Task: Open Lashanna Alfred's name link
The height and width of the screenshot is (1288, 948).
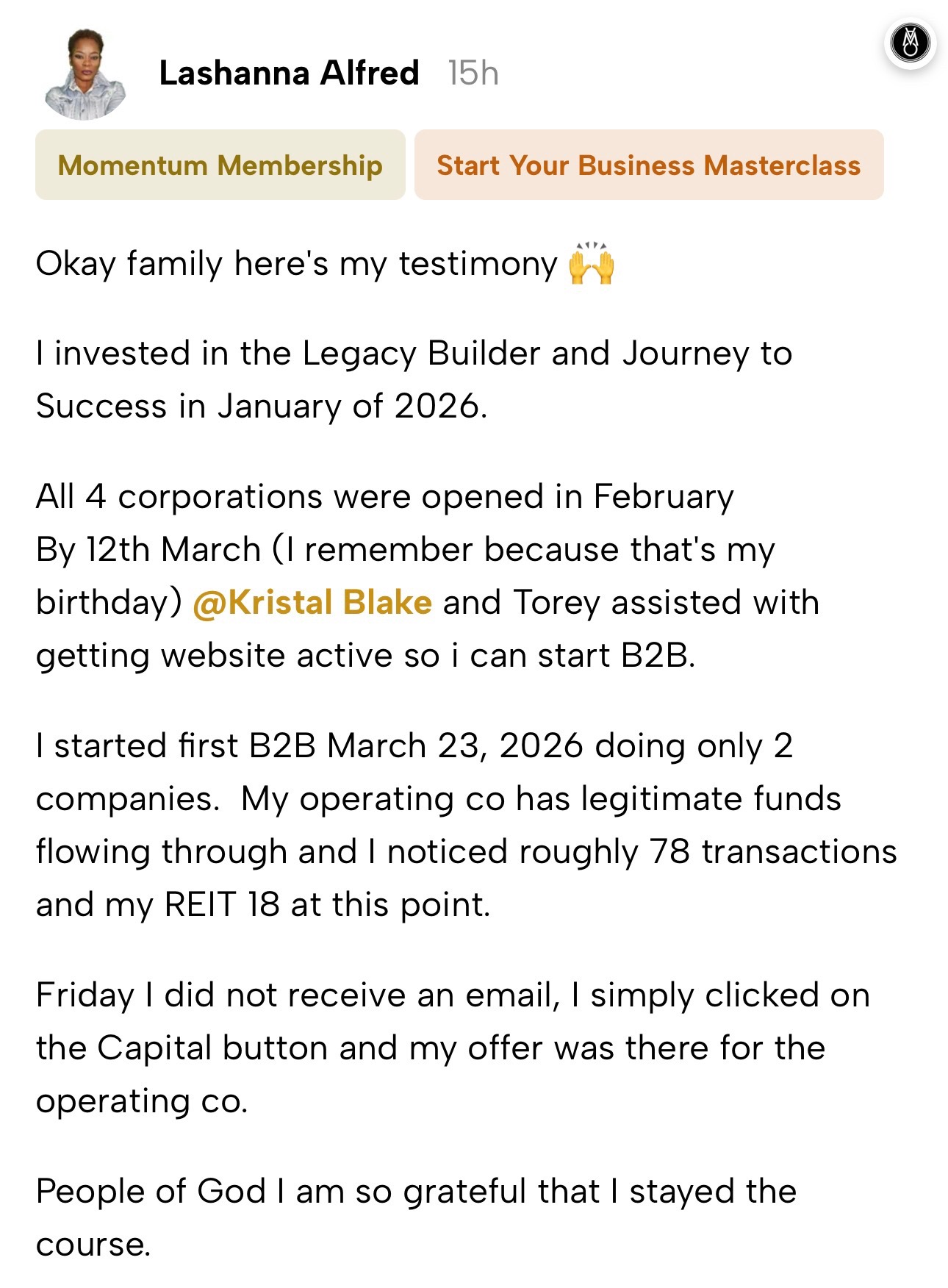Action: click(x=289, y=73)
